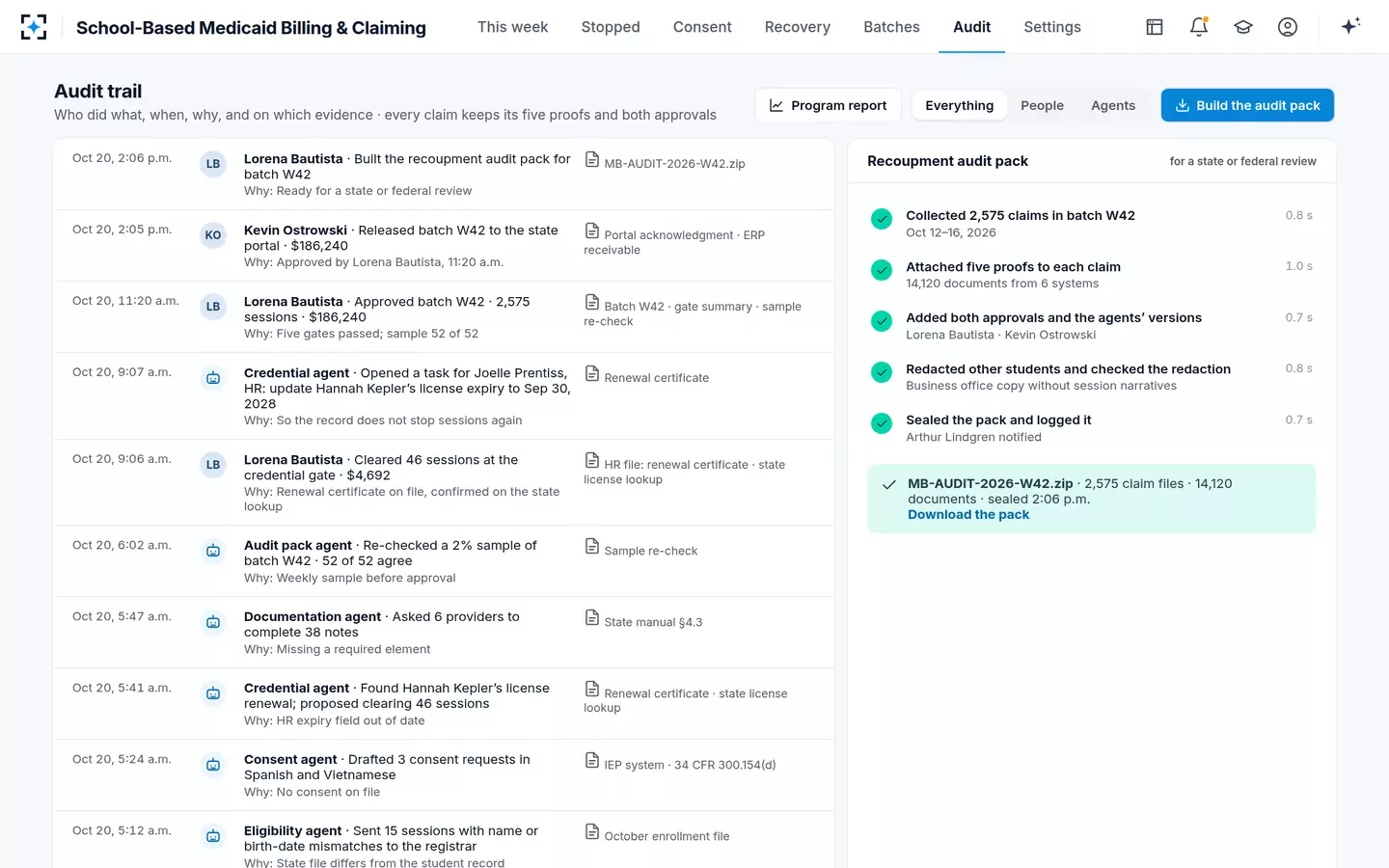
Task: Switch to the Consent tab
Action: (702, 27)
